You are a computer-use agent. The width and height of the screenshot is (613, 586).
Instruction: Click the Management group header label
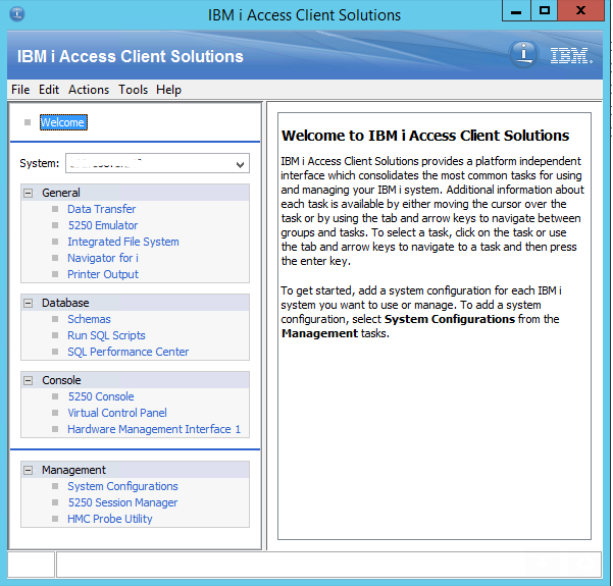pos(73,470)
